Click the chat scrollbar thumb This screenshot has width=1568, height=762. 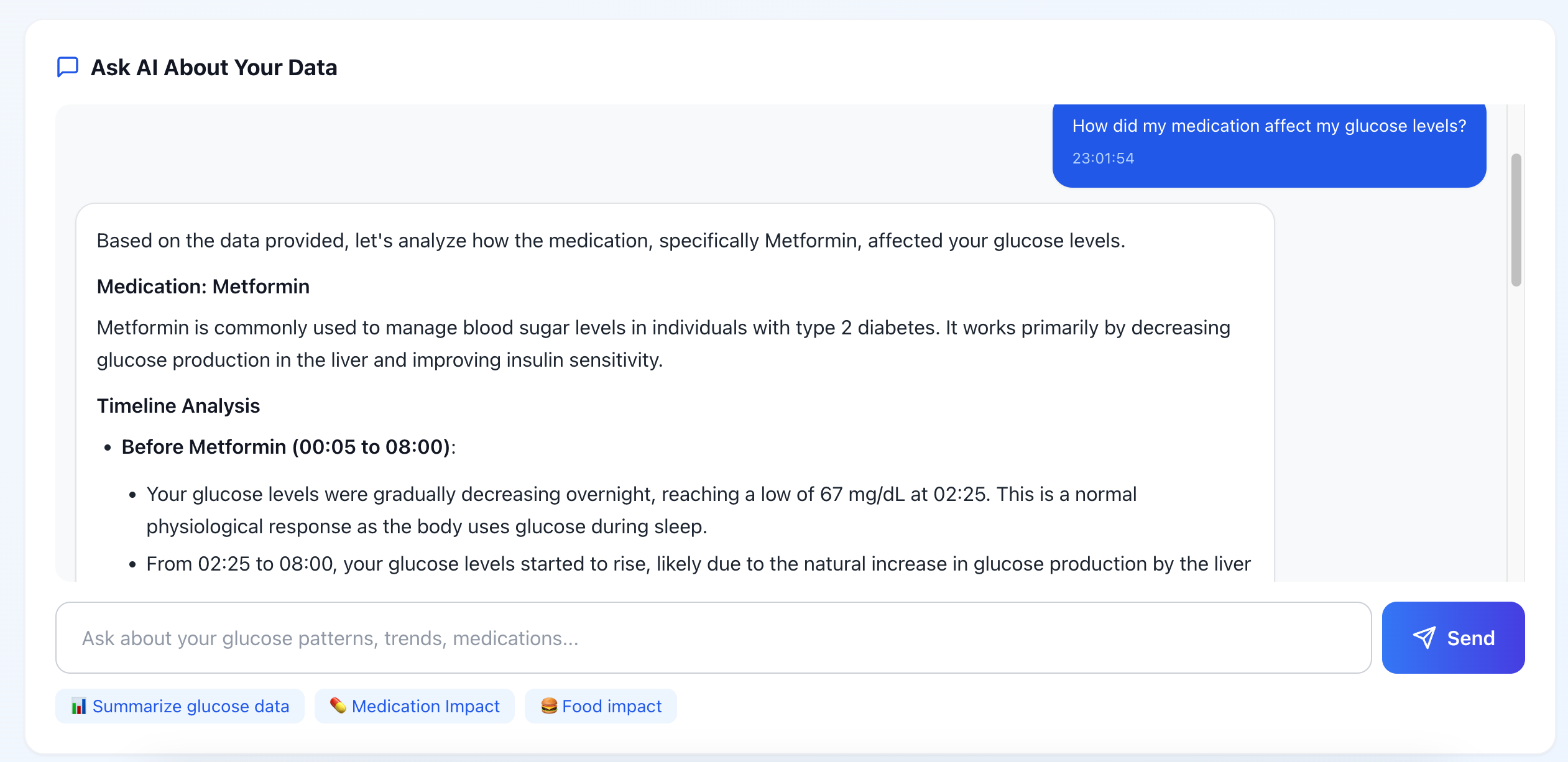pyautogui.click(x=1516, y=219)
